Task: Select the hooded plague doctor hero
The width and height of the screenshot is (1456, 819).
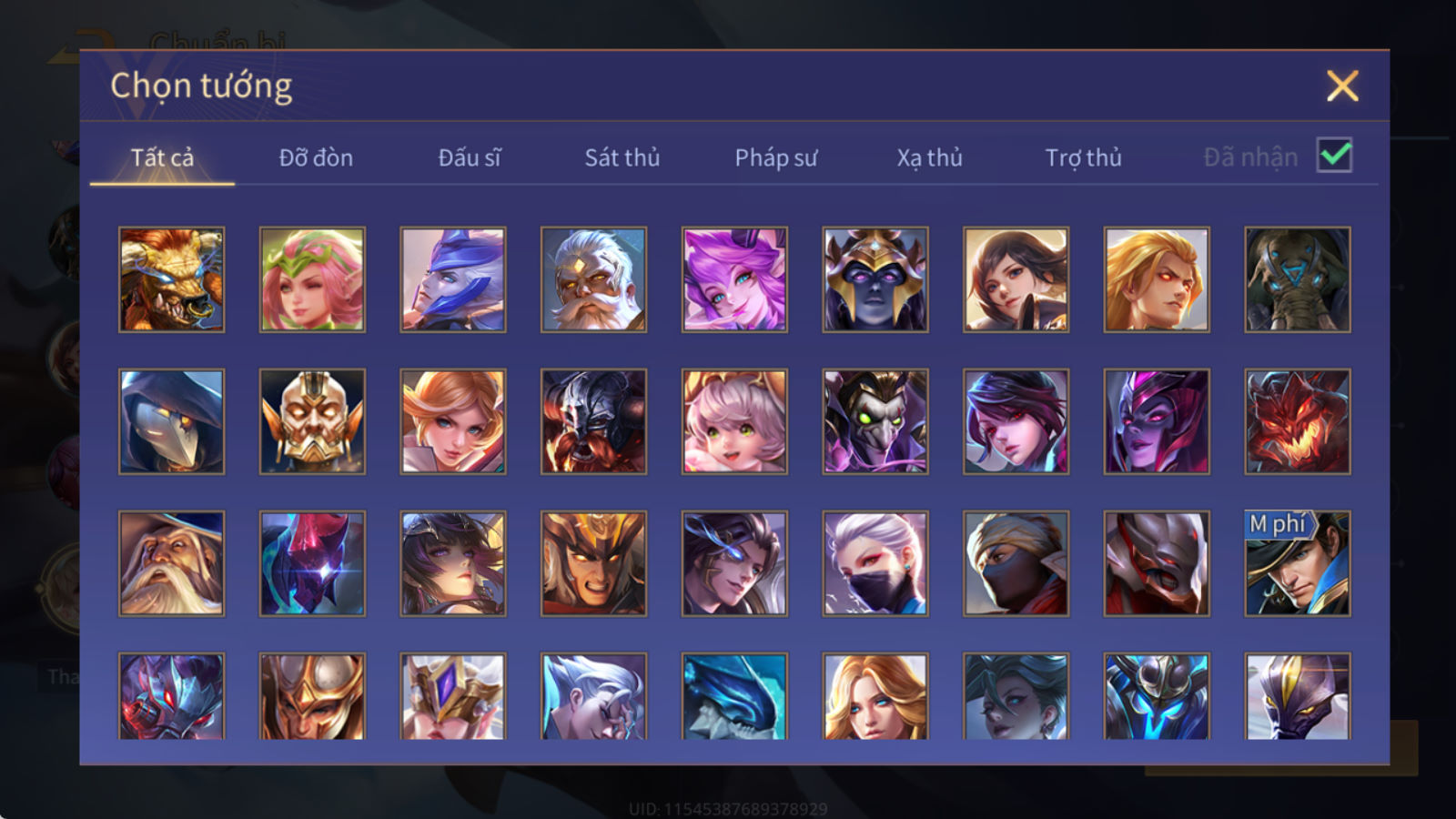Action: pos(171,421)
